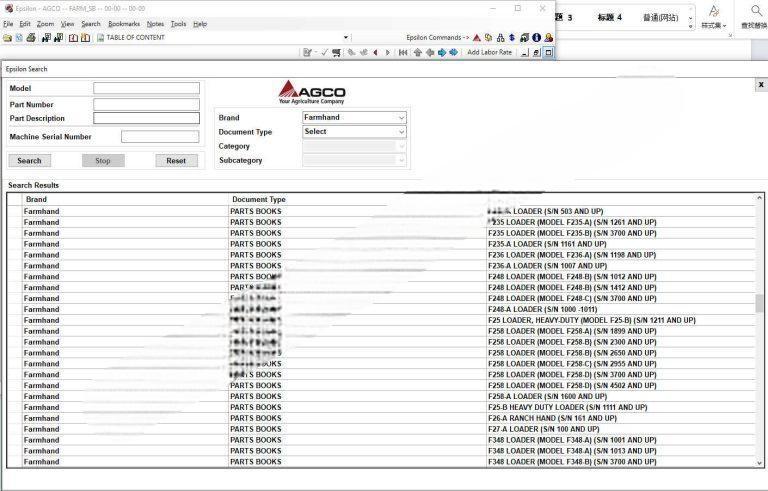This screenshot has height=491, width=768.
Task: Click the results scrollbar down arrow
Action: click(759, 463)
